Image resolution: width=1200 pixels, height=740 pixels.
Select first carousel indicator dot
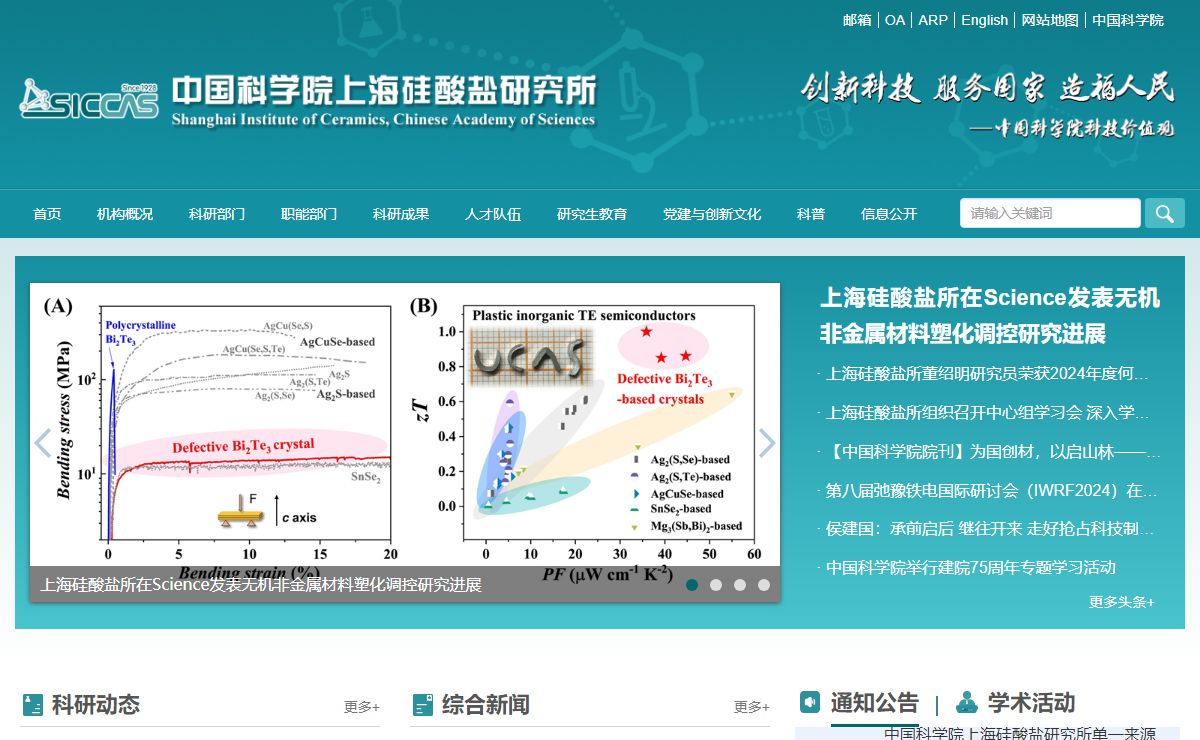pyautogui.click(x=692, y=585)
